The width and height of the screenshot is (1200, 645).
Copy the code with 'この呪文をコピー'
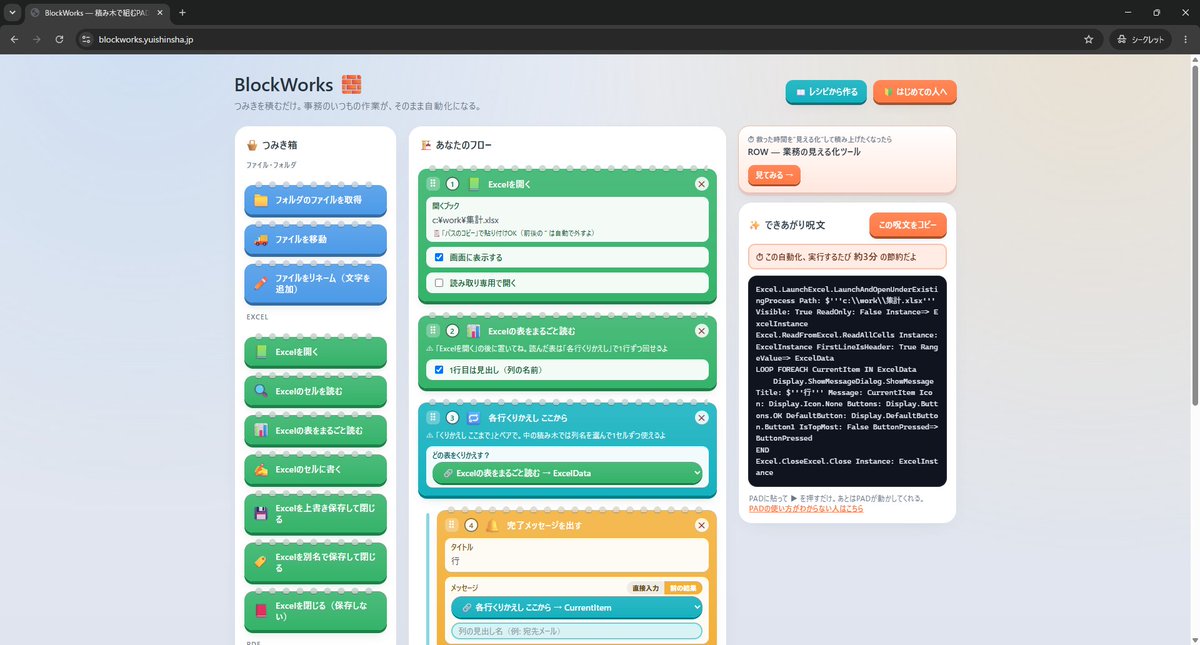point(908,225)
